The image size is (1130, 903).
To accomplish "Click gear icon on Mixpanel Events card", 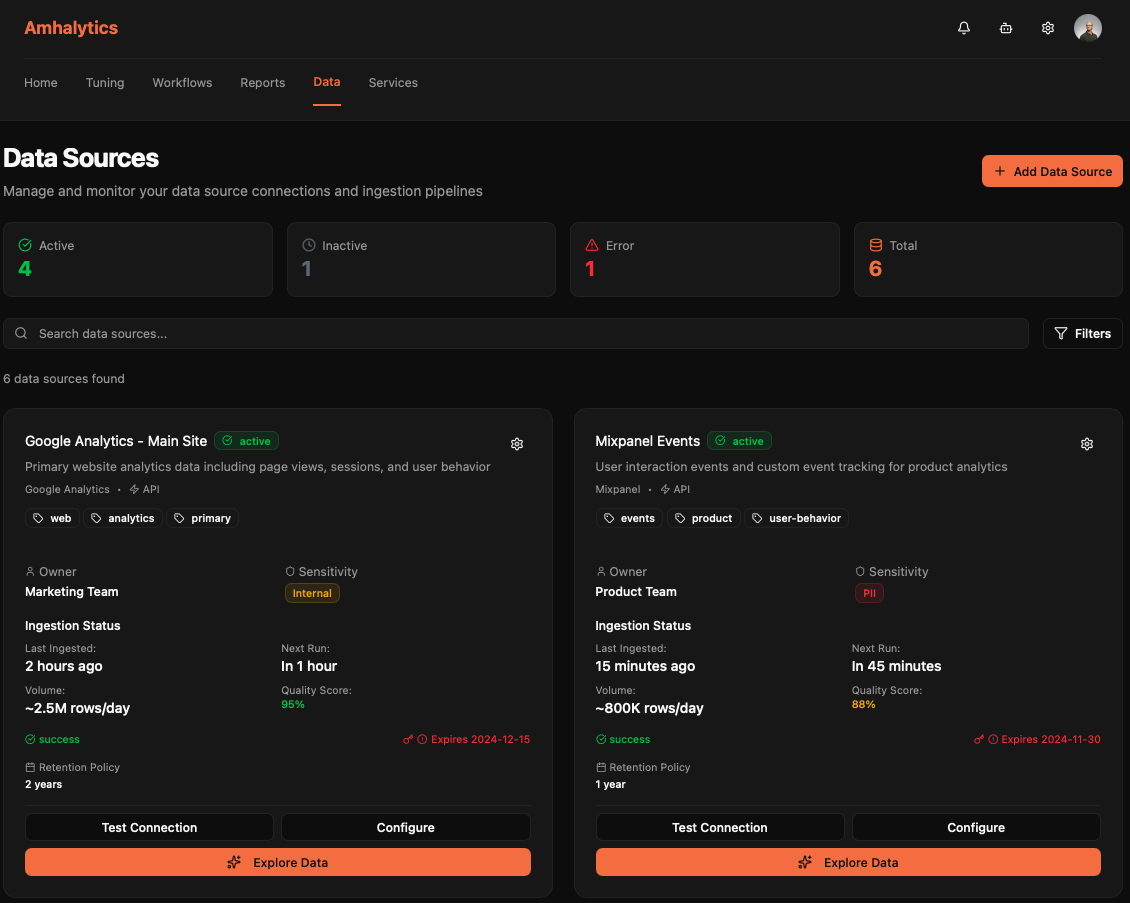I will (1087, 444).
